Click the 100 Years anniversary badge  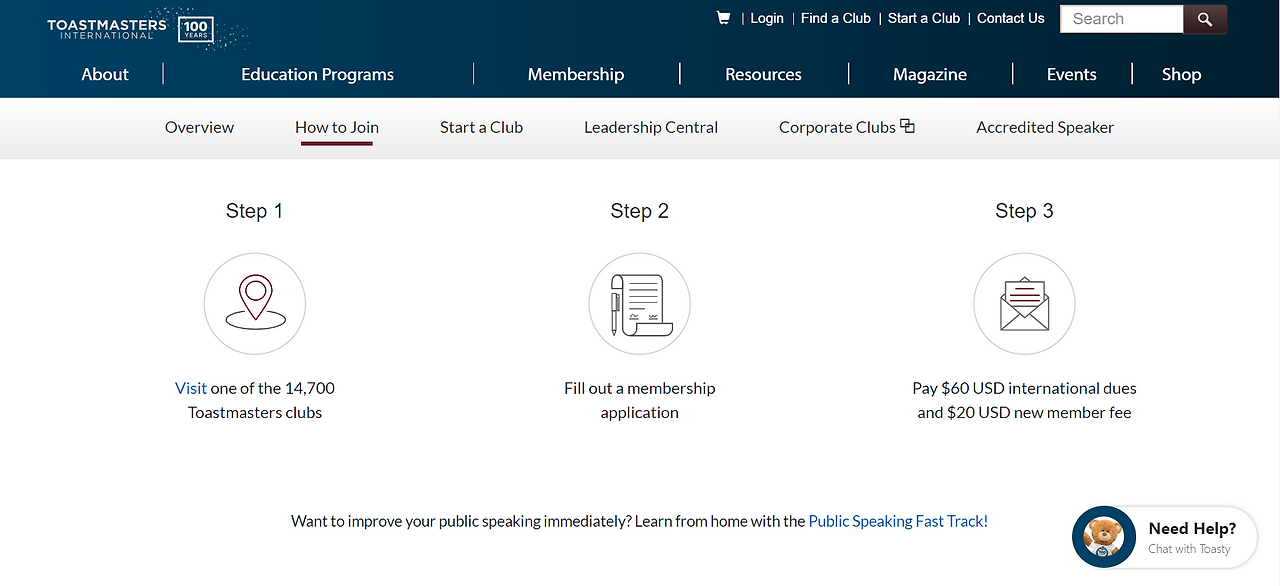(195, 29)
